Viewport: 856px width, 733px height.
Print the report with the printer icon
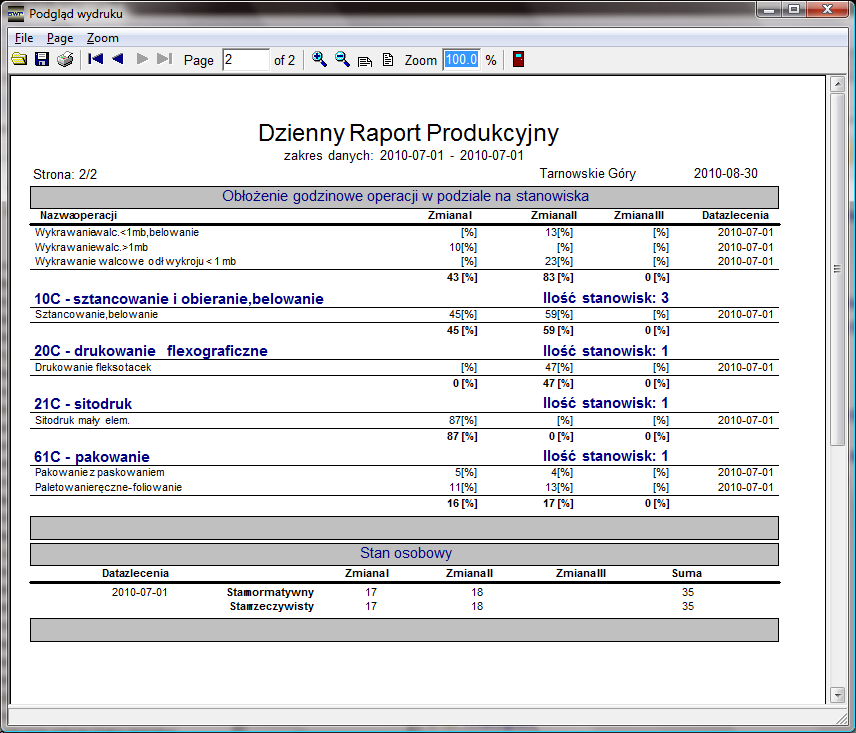pos(65,60)
